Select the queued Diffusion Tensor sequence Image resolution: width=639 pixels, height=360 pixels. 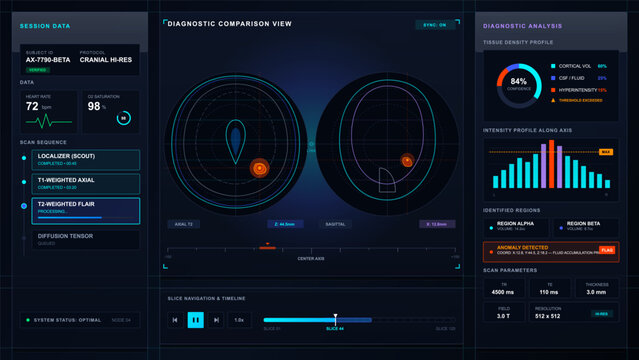click(x=86, y=239)
